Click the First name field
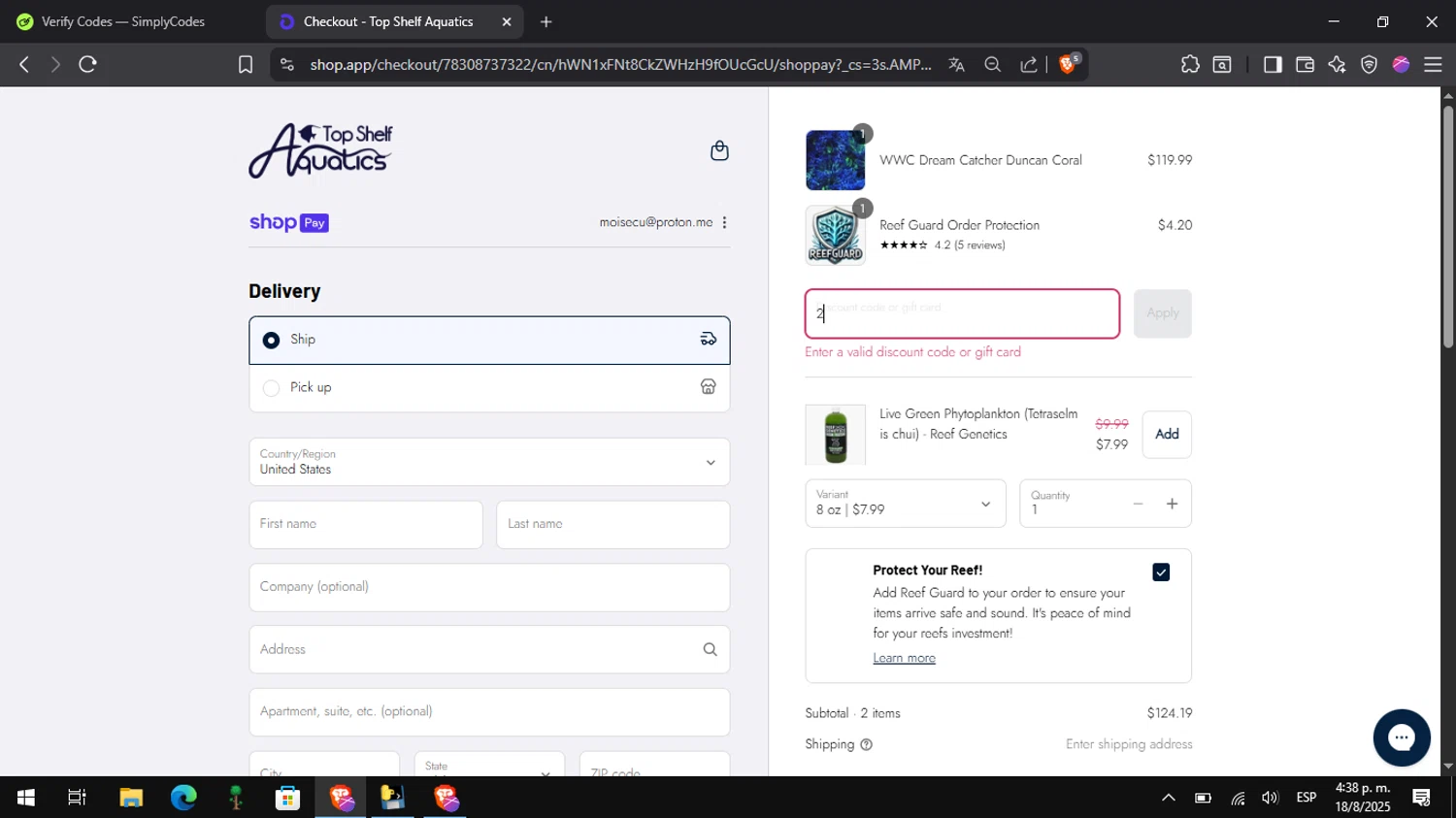Viewport: 1456px width, 818px height. pos(366,524)
